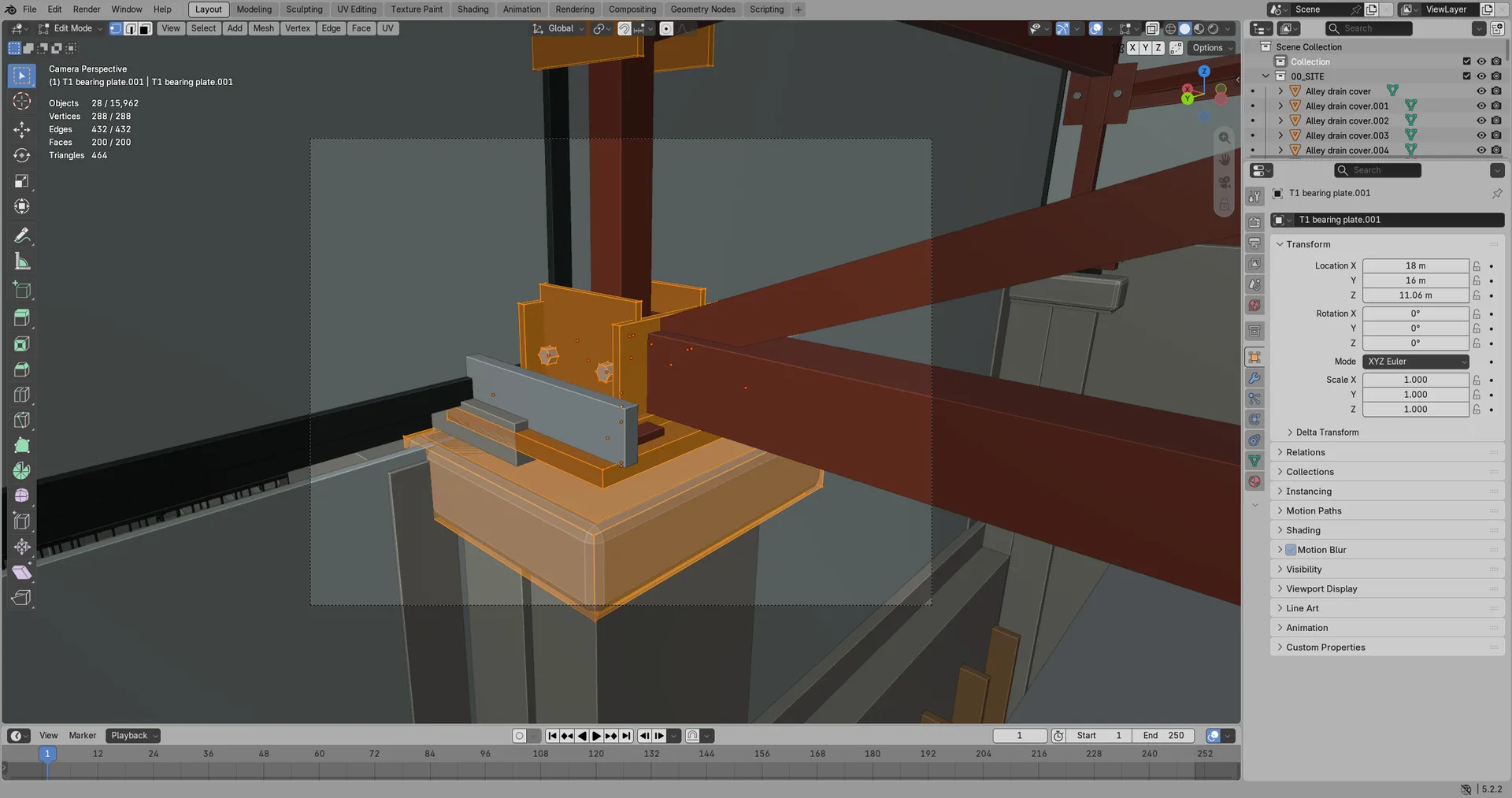Screen dimensions: 1512x798
Task: Toggle lock on Location X
Action: tap(1477, 266)
